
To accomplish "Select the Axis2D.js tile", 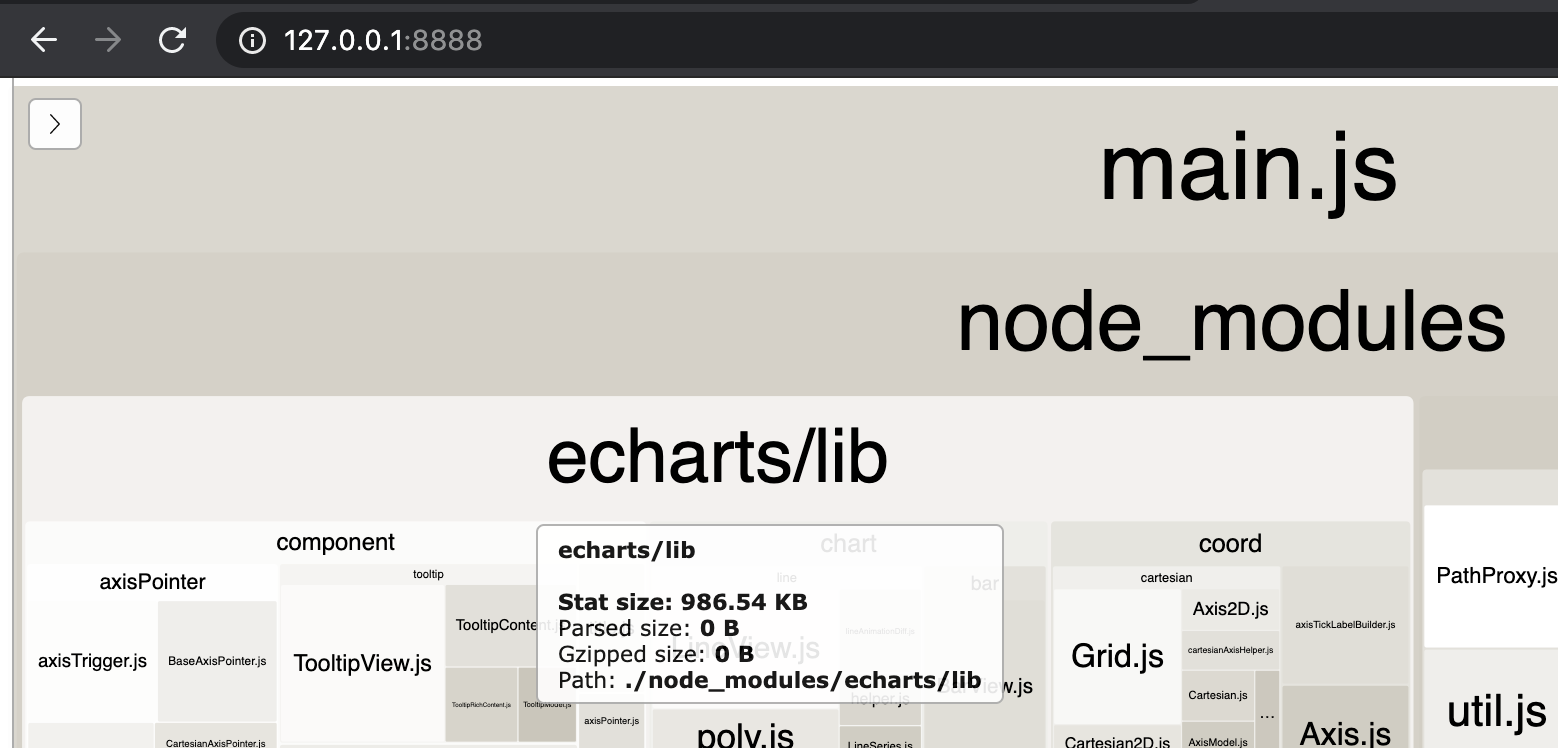I will coord(1230,608).
